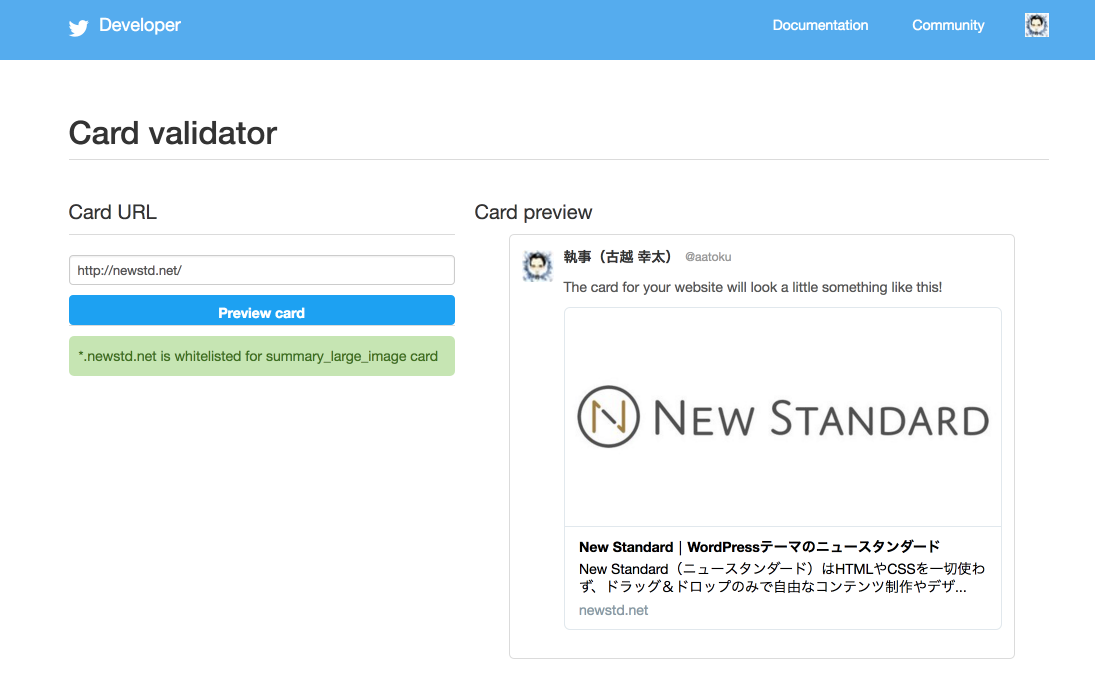Viewport: 1095px width, 673px height.
Task: Open the newstd.net domain link in card
Action: pyautogui.click(x=613, y=610)
